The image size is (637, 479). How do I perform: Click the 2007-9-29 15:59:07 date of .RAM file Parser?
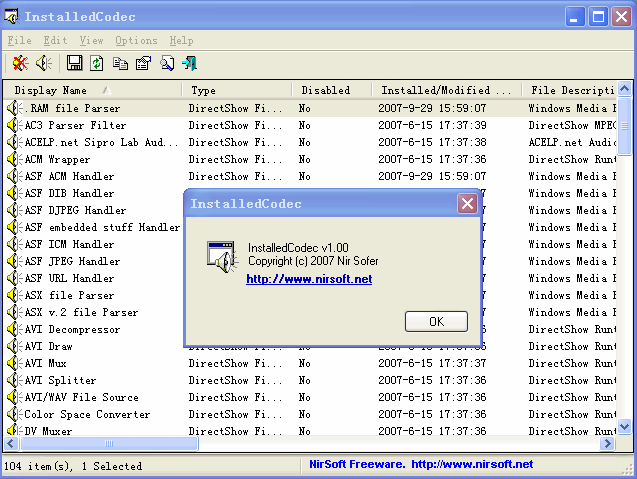[x=432, y=108]
